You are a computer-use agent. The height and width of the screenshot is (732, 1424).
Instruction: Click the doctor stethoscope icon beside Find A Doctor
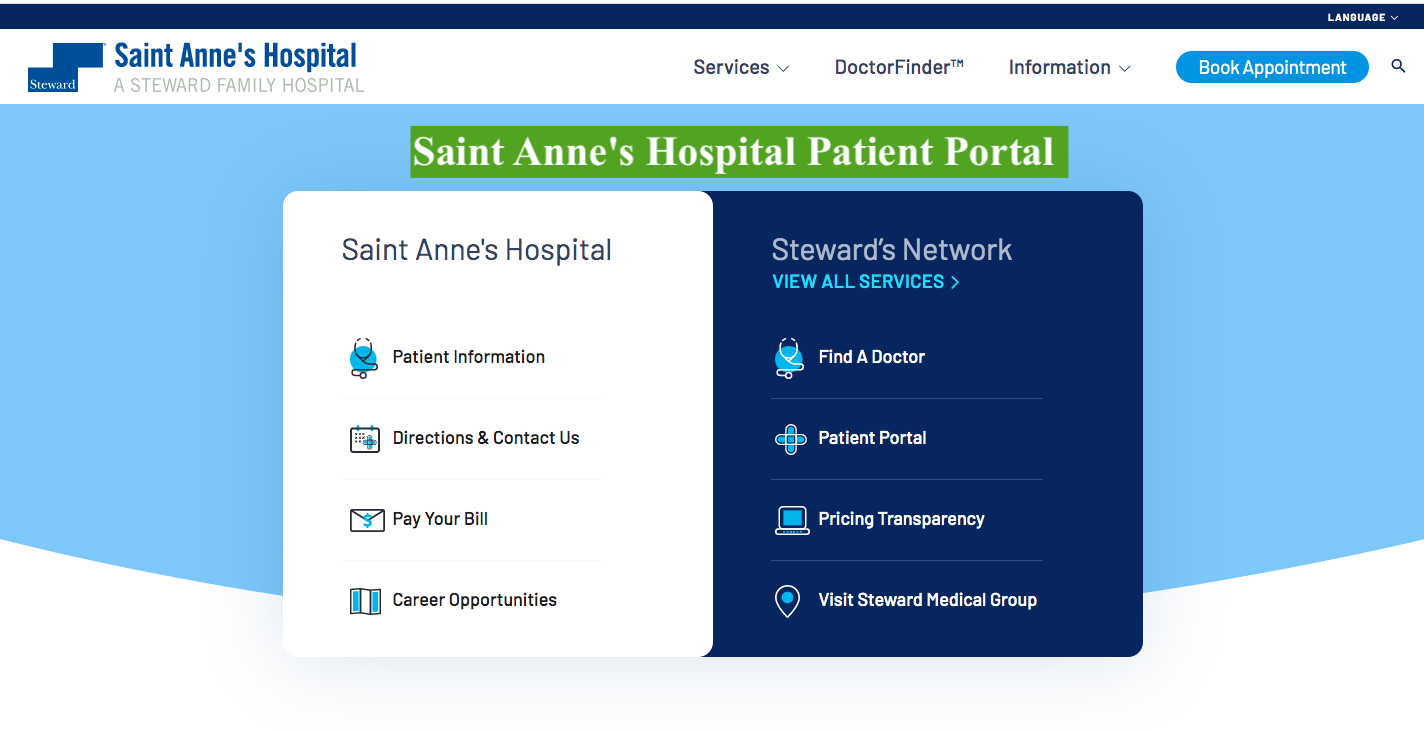(790, 358)
